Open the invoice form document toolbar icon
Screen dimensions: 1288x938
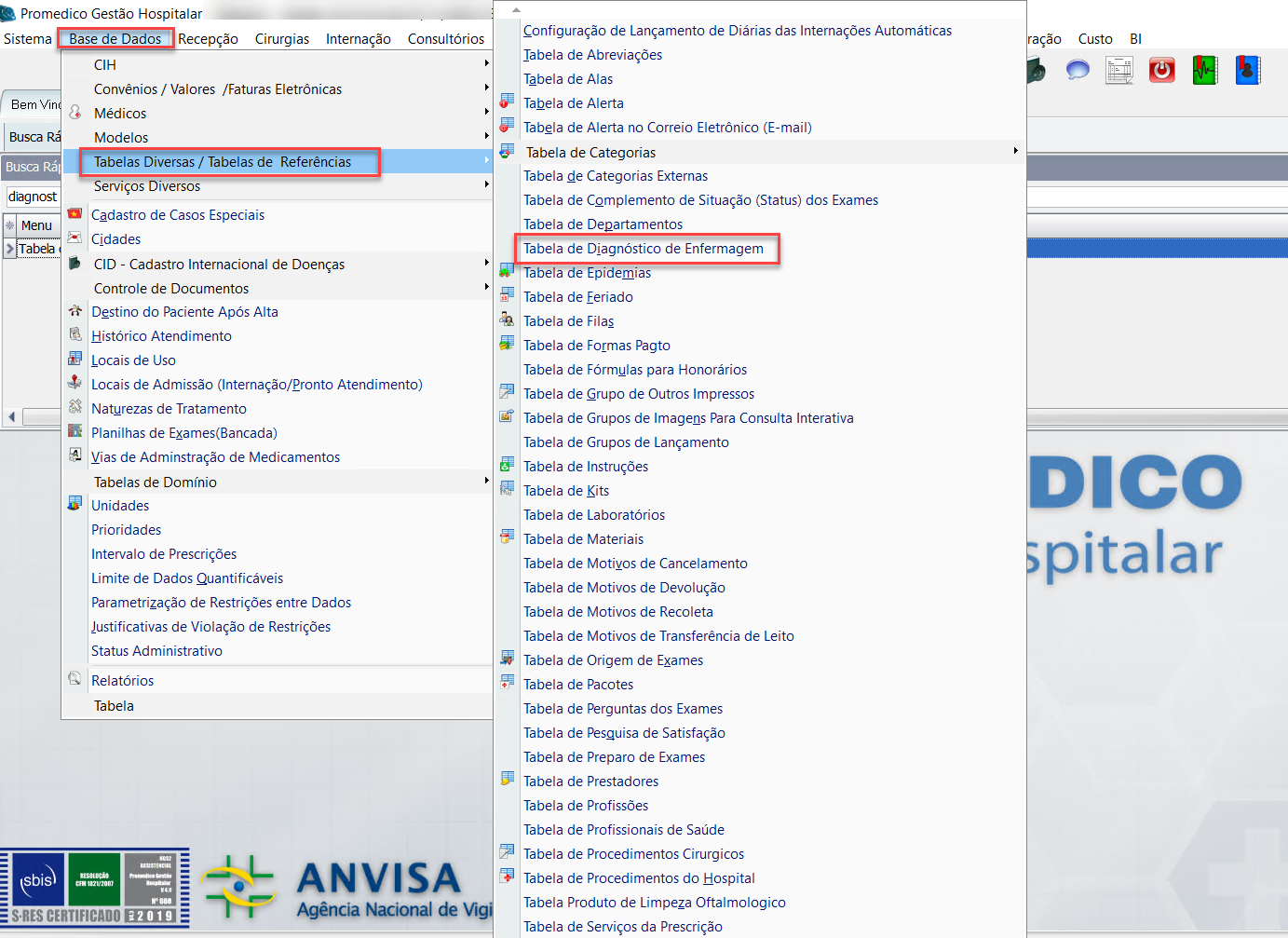click(x=1119, y=70)
